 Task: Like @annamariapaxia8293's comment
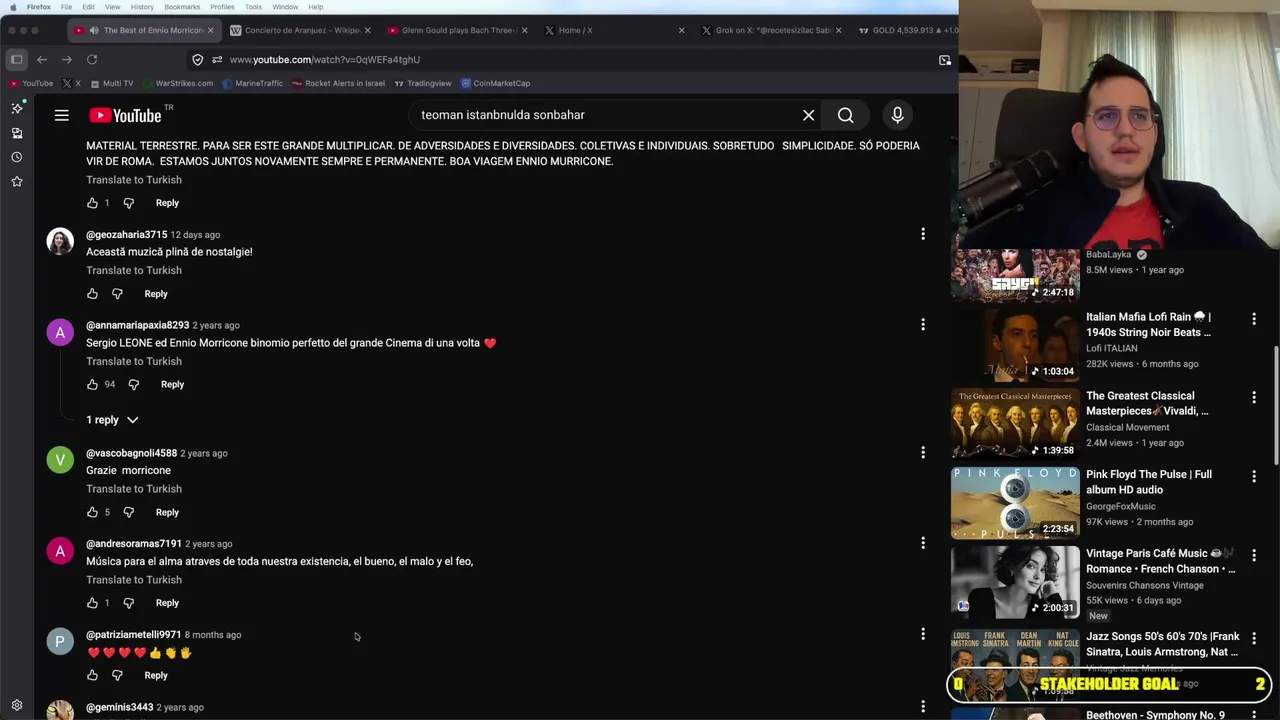tap(92, 384)
